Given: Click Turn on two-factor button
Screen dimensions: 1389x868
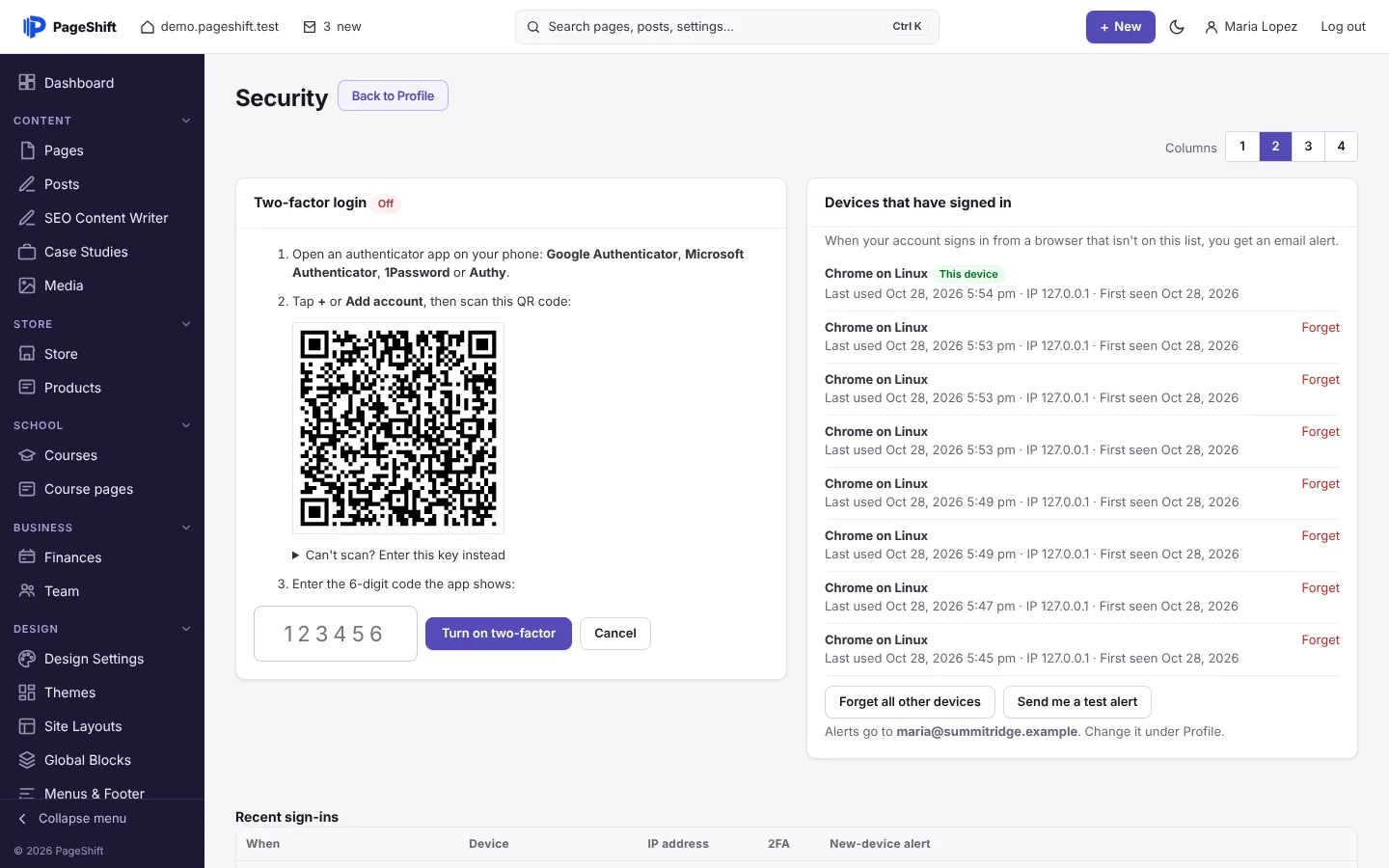Looking at the screenshot, I should (499, 634).
